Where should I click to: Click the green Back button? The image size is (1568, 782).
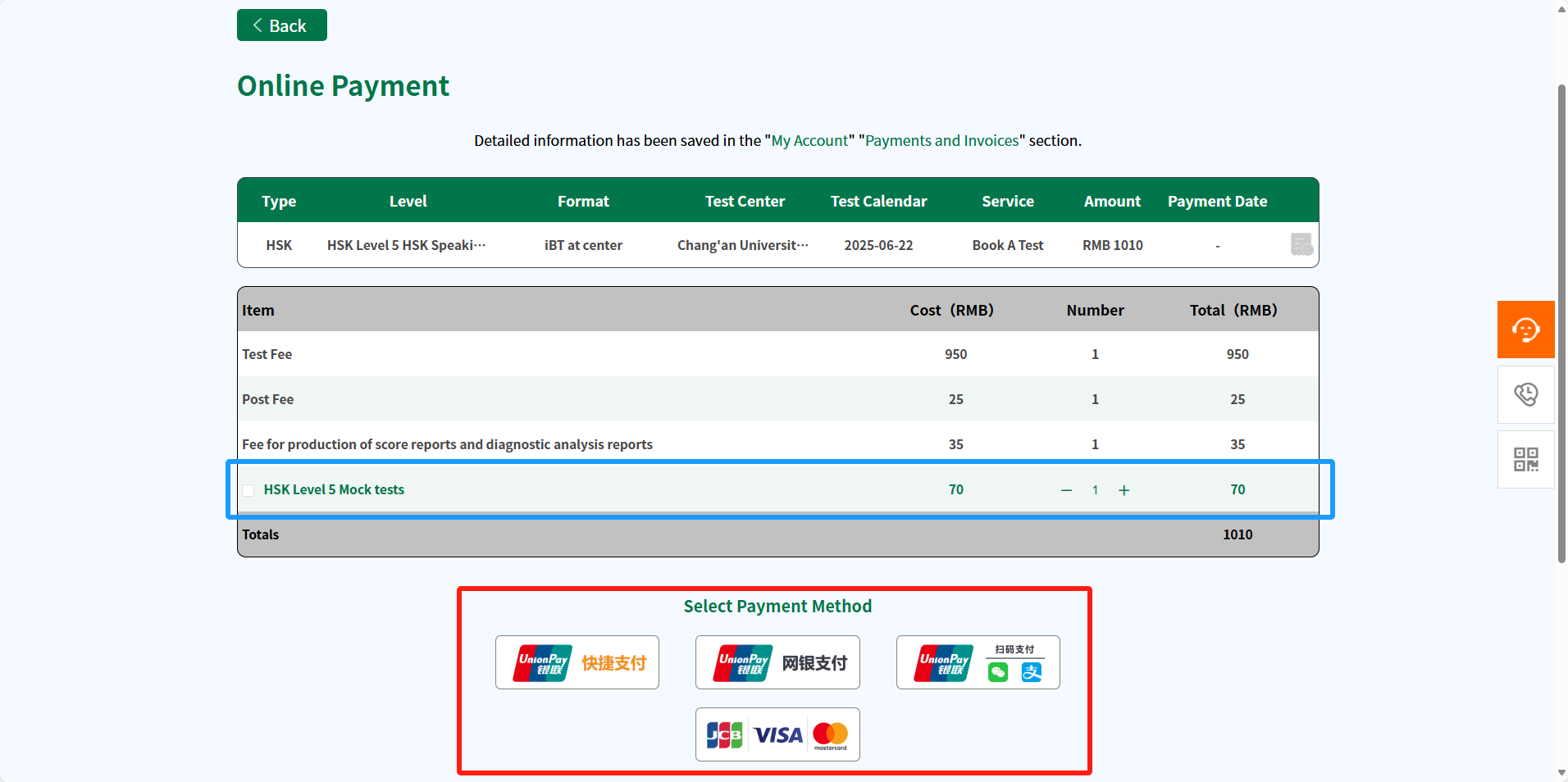(281, 25)
